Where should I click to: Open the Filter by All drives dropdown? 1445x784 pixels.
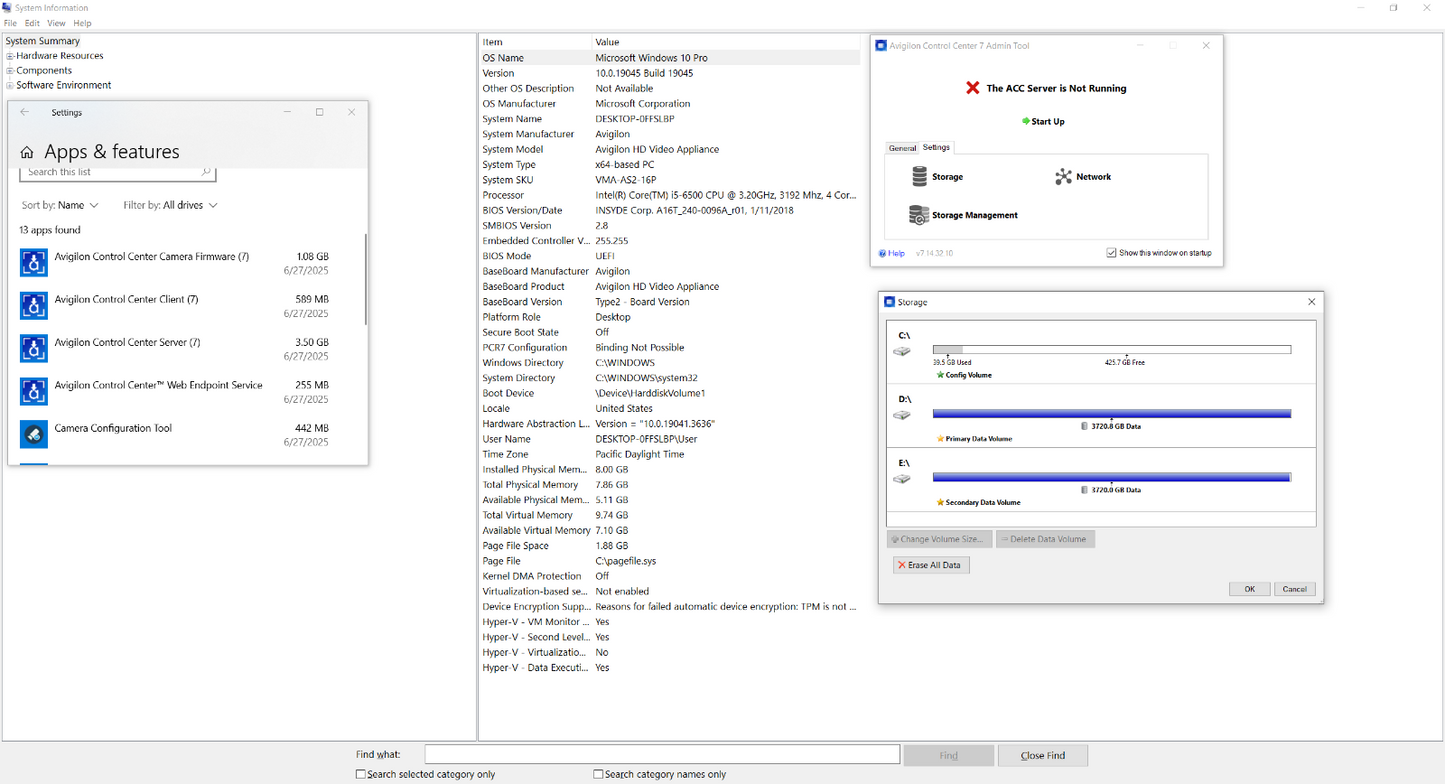coord(170,205)
